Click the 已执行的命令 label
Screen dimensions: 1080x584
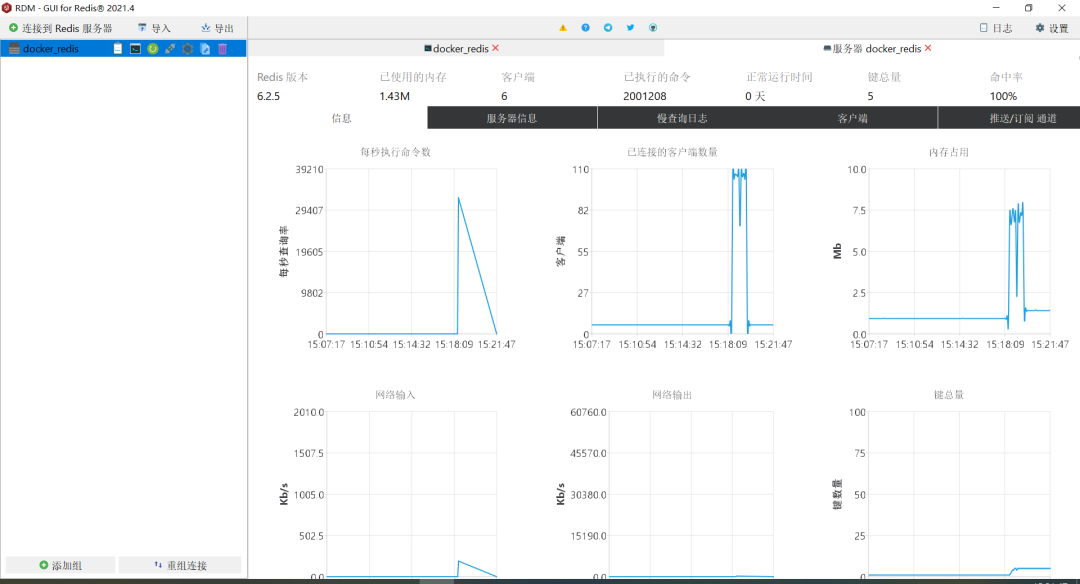657,77
